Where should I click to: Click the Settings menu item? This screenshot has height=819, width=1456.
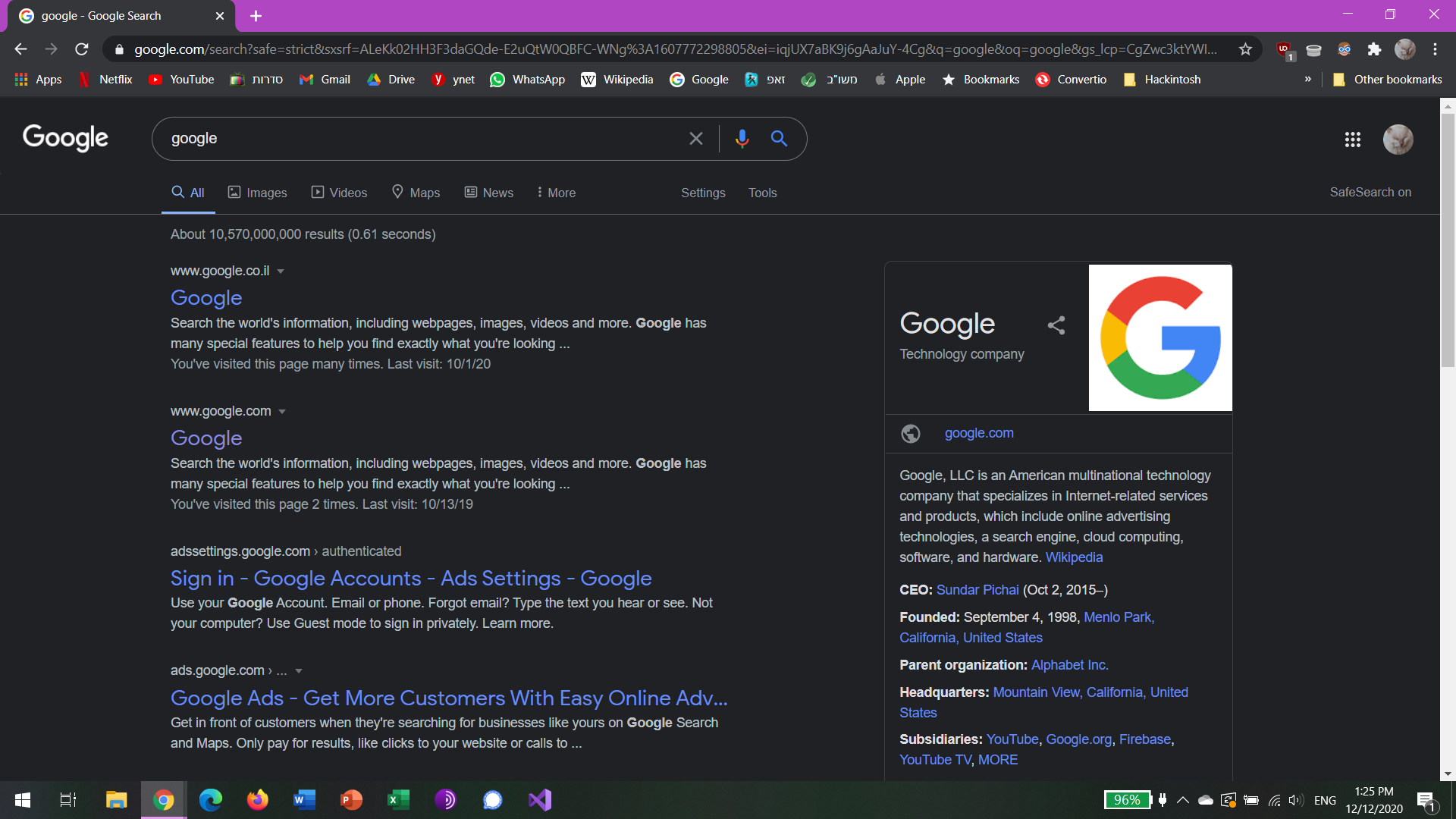pyautogui.click(x=703, y=192)
